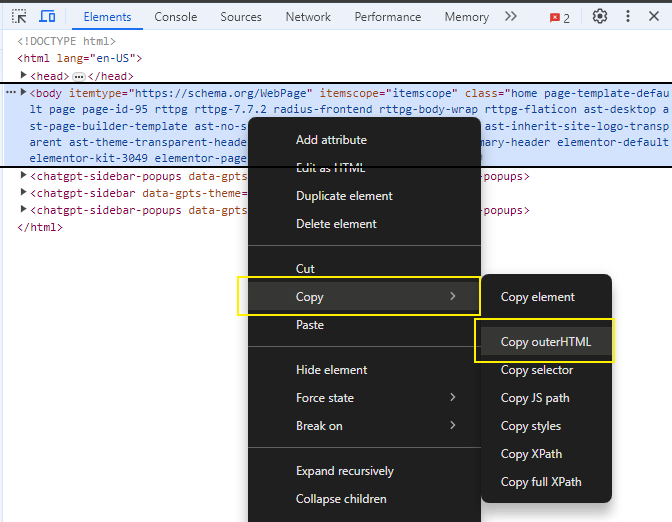Choose Copy outerHTML
The height and width of the screenshot is (522, 672).
(x=546, y=342)
